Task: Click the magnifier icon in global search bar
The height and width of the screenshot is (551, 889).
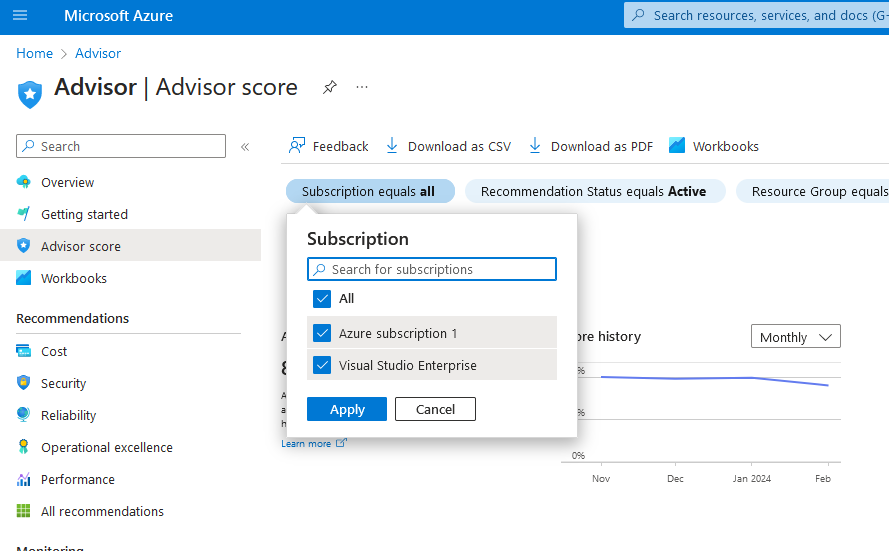Action: (x=638, y=15)
